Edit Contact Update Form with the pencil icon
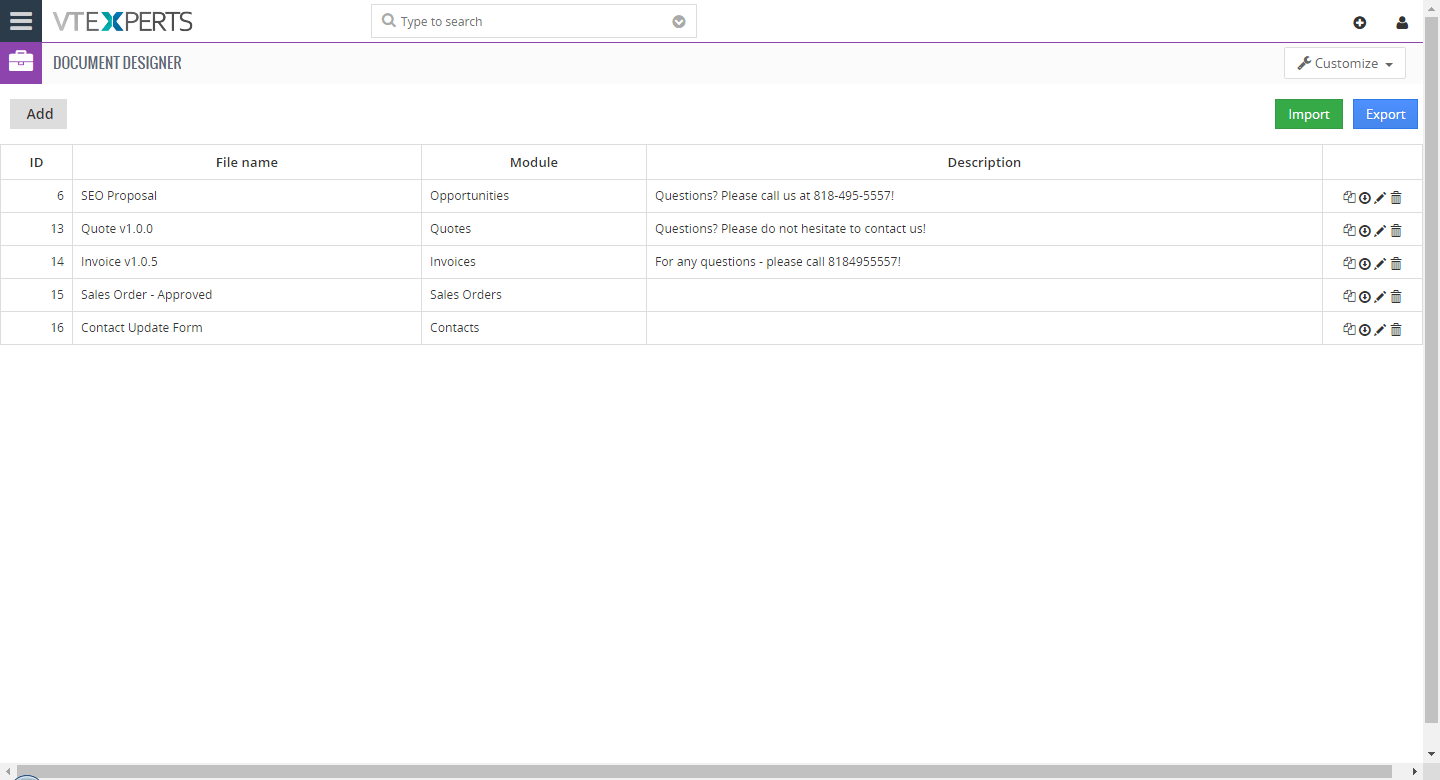 (1380, 329)
